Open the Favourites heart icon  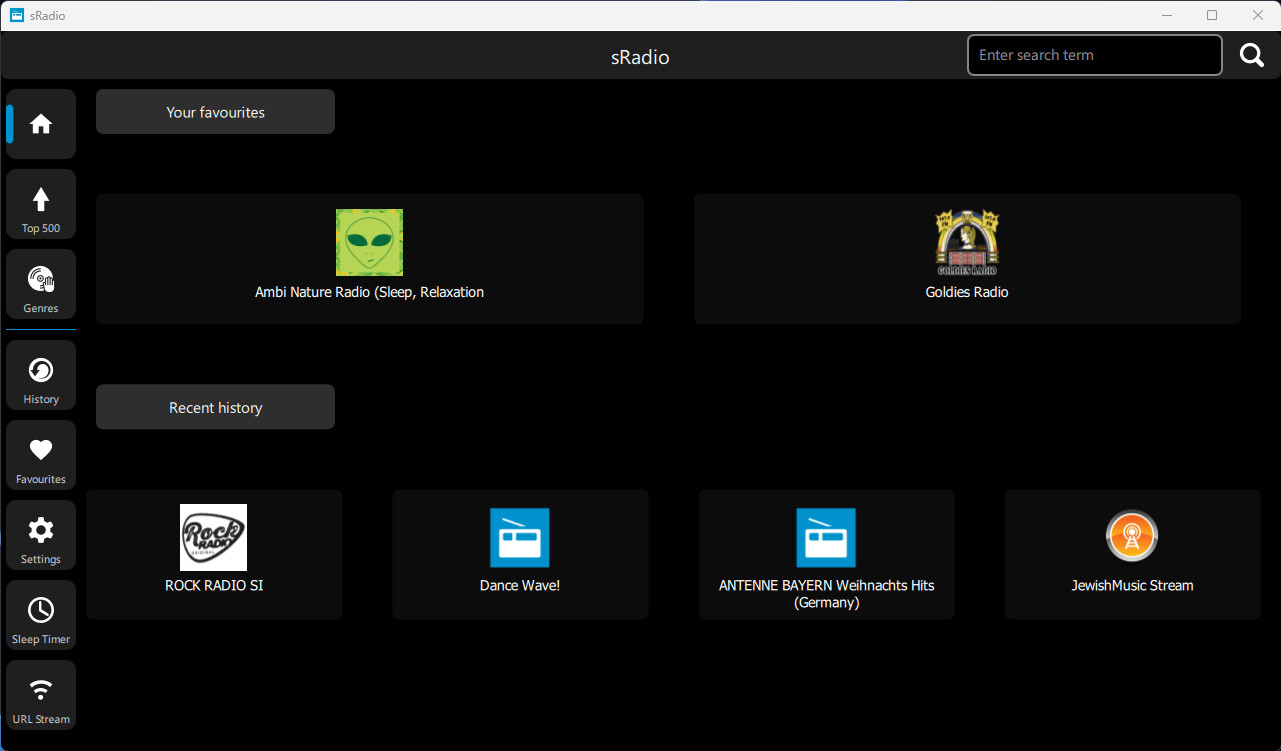[x=41, y=450]
